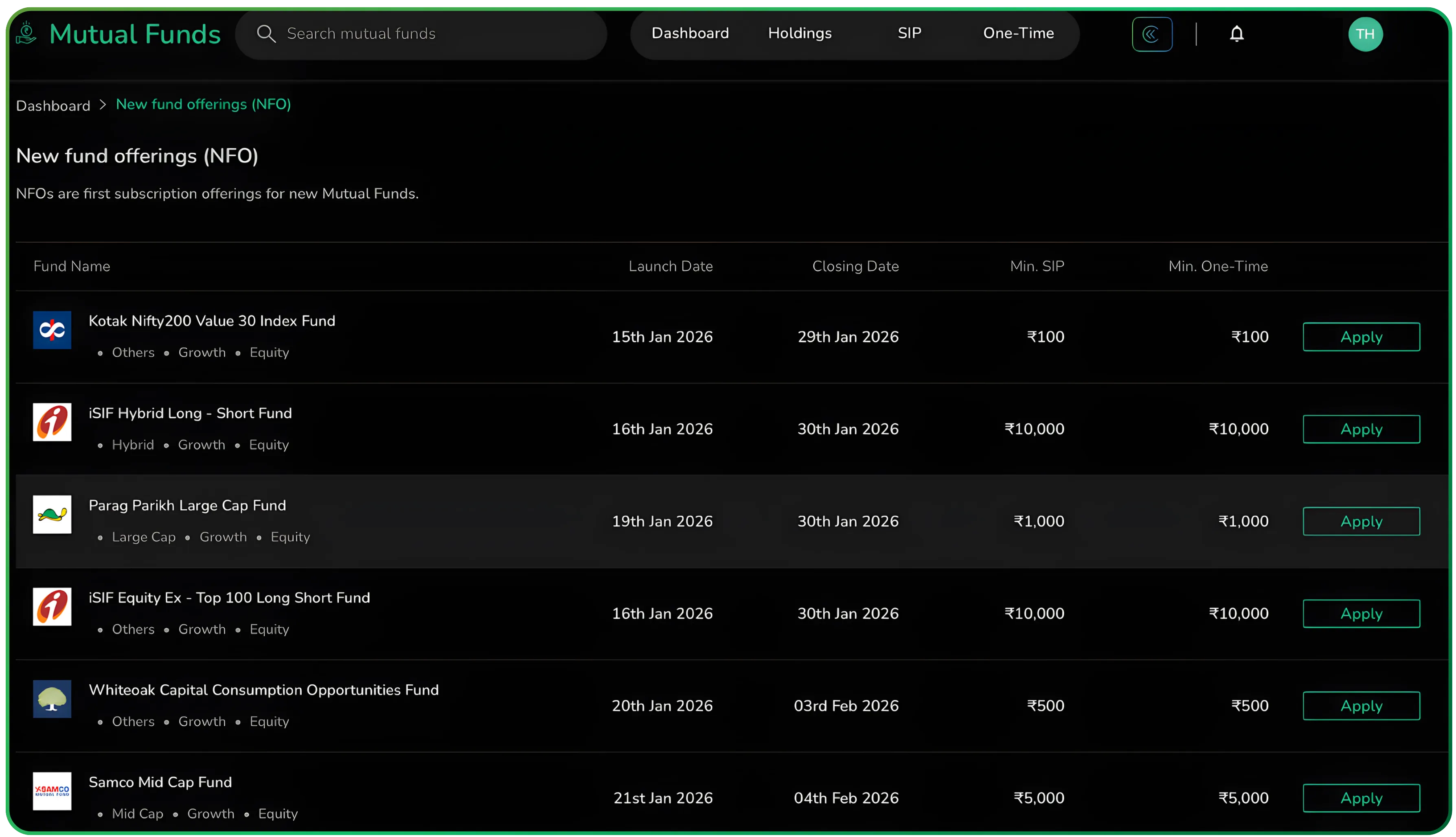Click Kotak launch date 15th Jan 2026
This screenshot has height=837, width=1456.
(662, 337)
